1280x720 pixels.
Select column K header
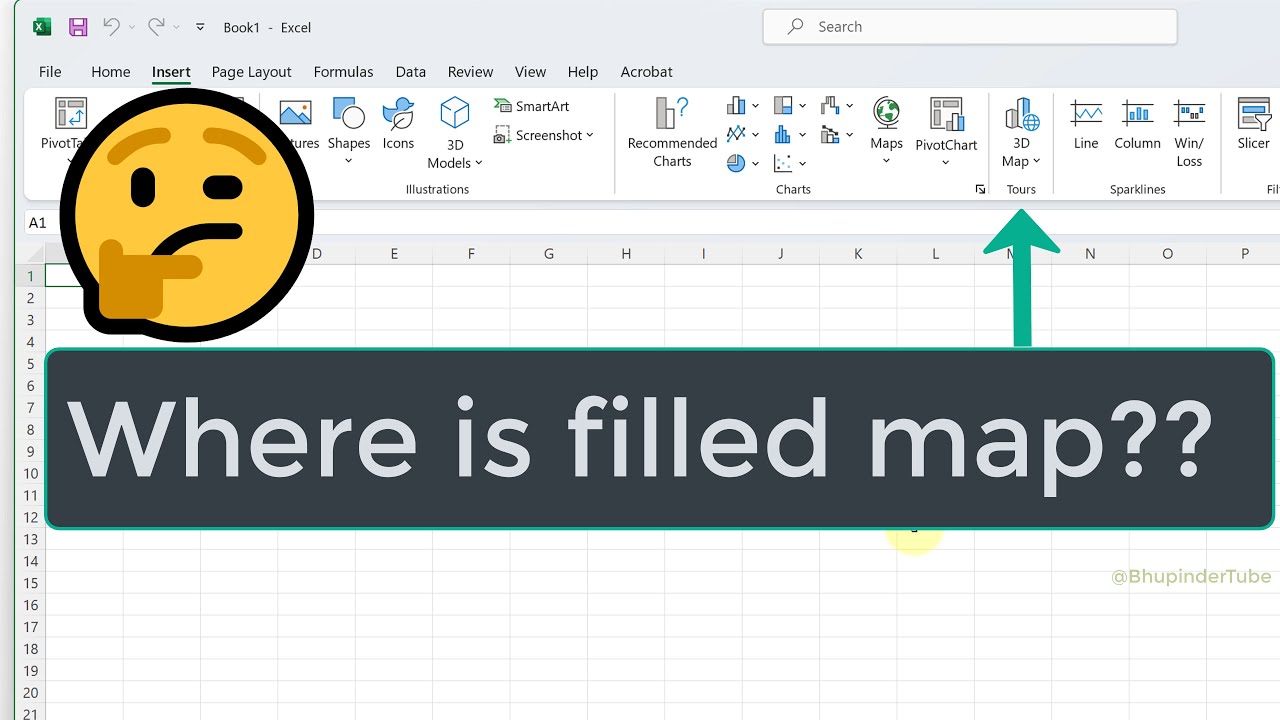[x=858, y=254]
